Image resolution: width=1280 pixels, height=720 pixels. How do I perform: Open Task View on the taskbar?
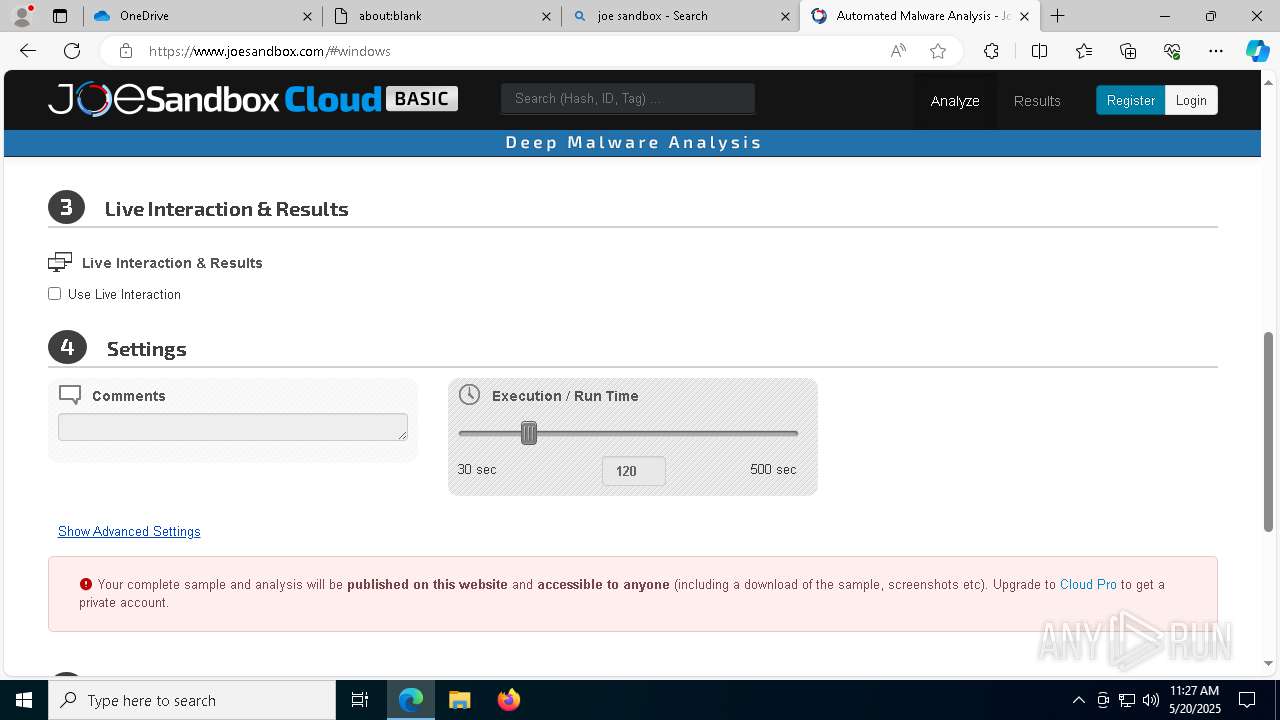tap(360, 700)
